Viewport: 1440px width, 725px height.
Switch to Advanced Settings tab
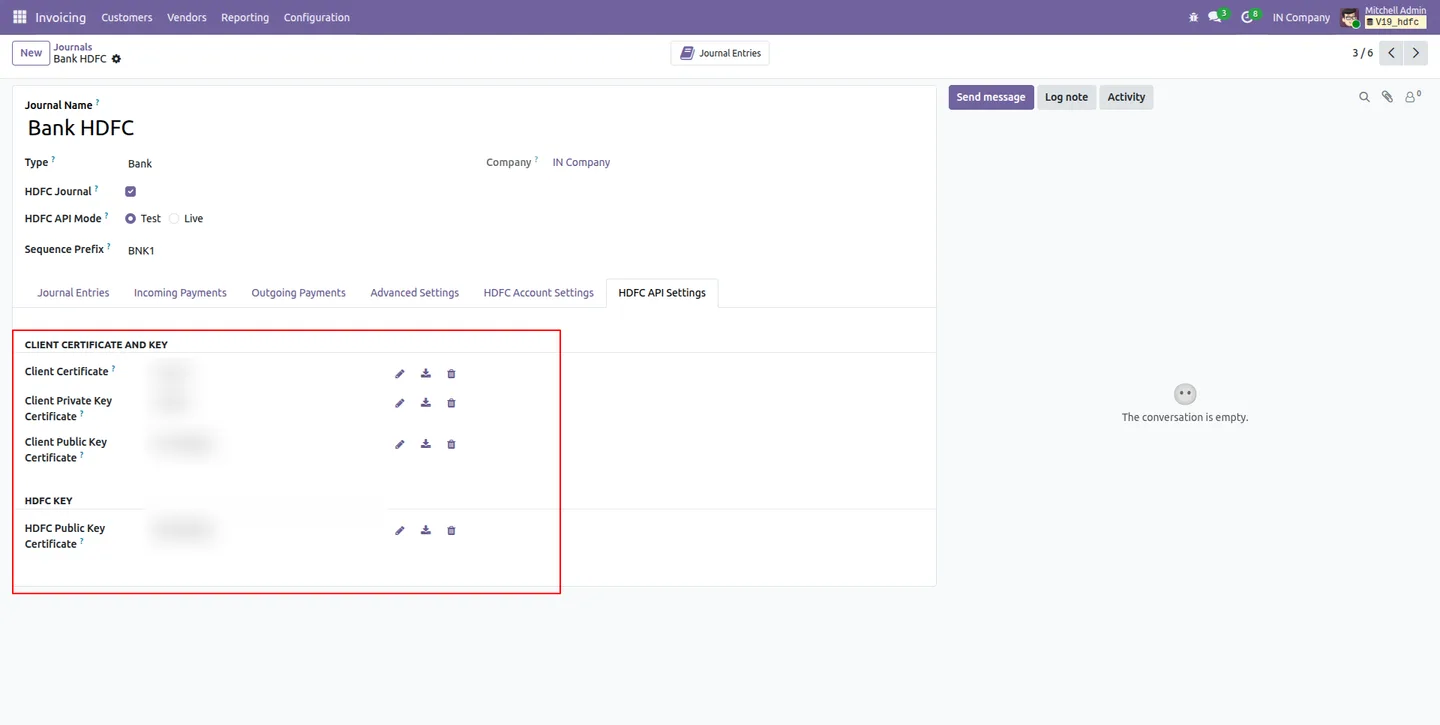point(414,293)
